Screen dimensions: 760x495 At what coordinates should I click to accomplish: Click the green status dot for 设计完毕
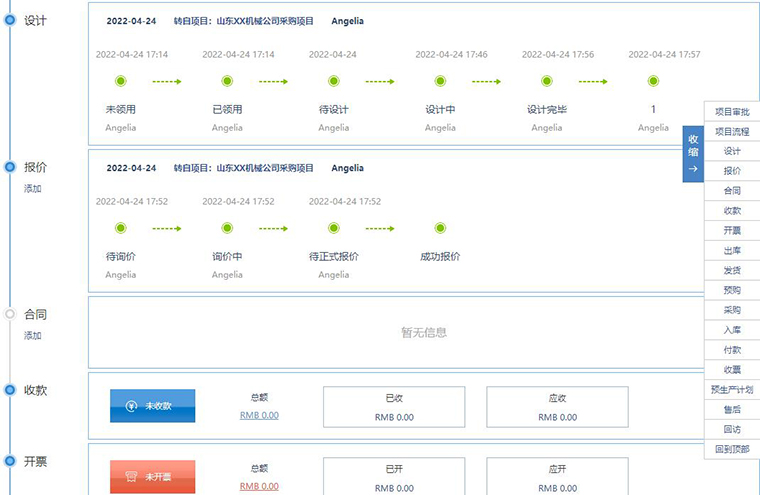[x=547, y=81]
